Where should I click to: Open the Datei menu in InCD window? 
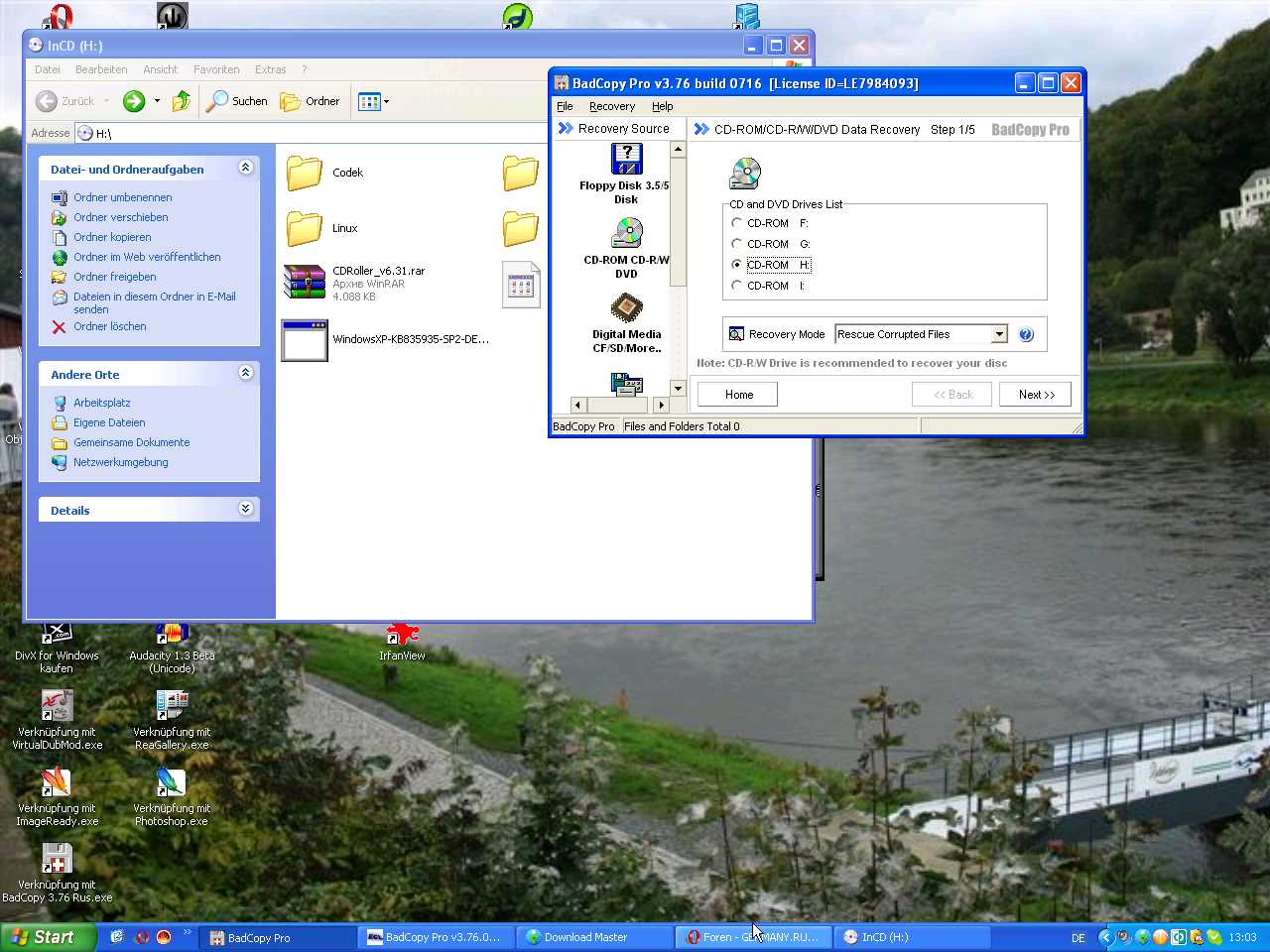tap(48, 69)
